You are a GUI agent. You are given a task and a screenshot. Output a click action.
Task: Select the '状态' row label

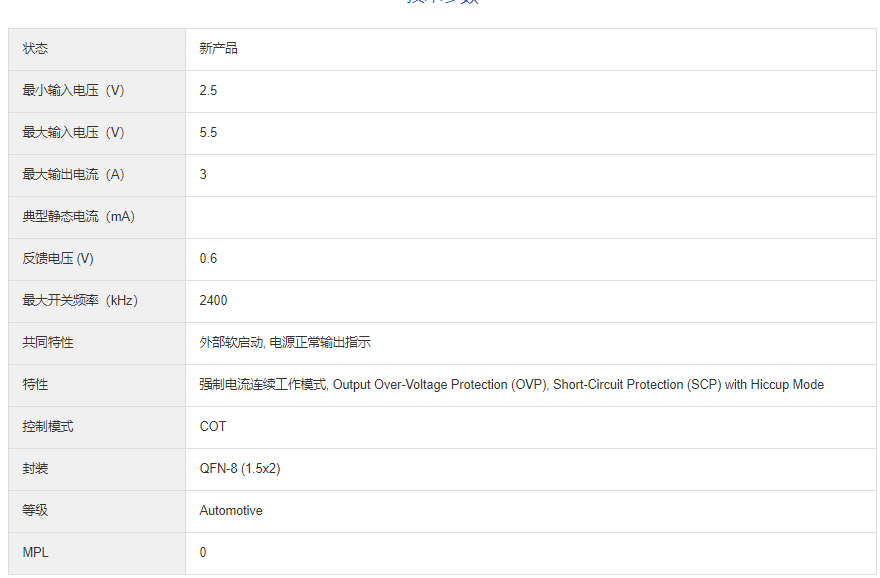click(x=35, y=49)
